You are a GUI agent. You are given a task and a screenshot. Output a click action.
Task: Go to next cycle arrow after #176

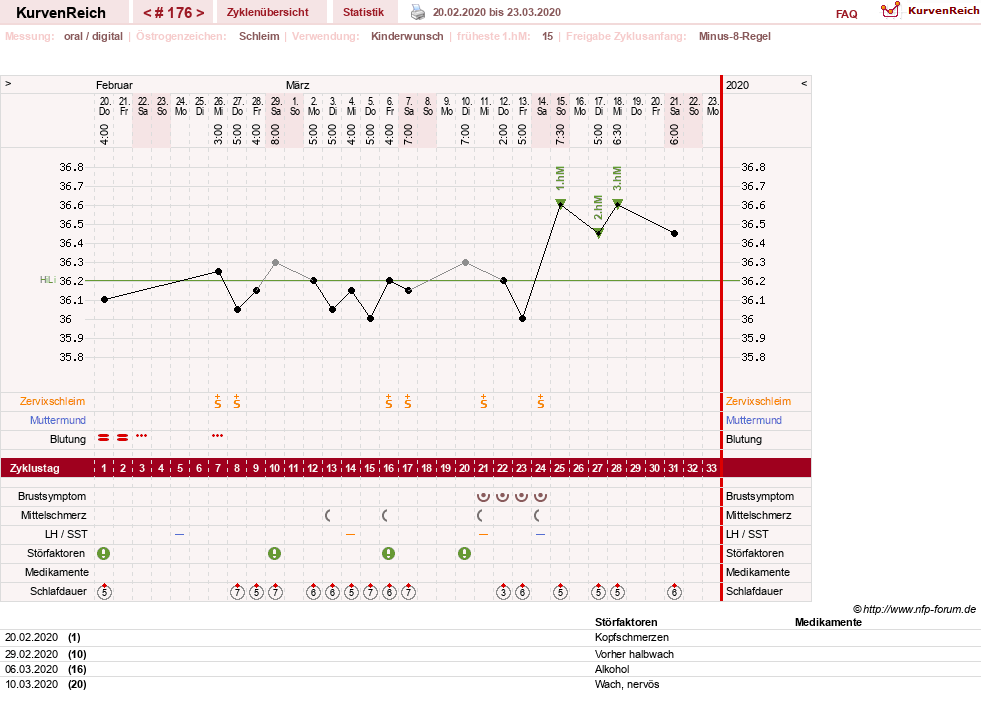coord(200,13)
